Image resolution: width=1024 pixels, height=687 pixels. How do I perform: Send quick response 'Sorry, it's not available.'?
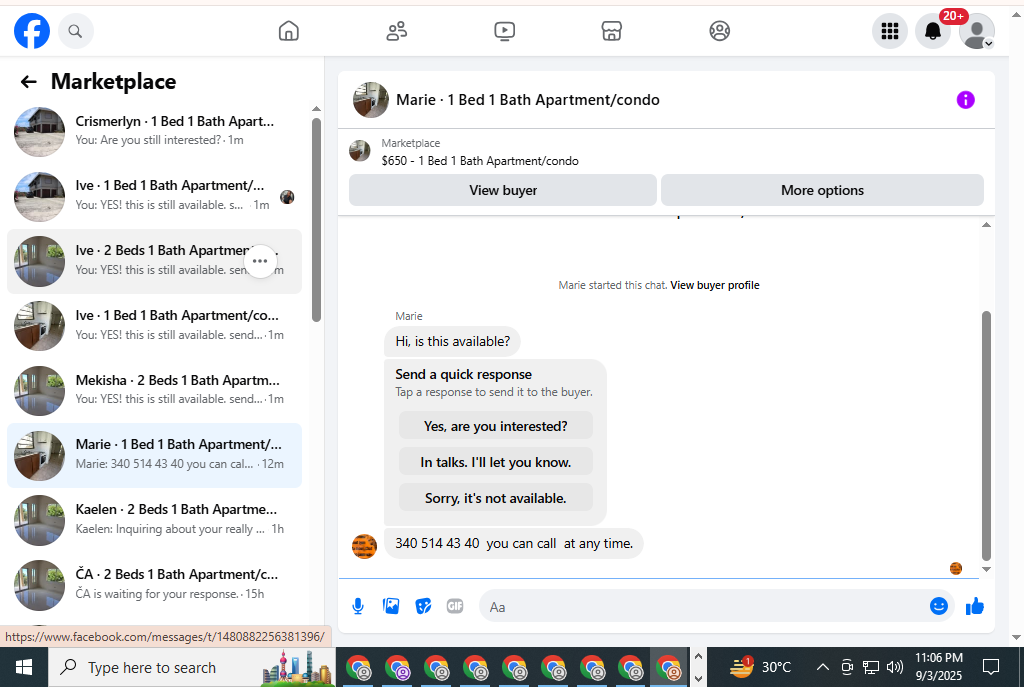tap(496, 498)
